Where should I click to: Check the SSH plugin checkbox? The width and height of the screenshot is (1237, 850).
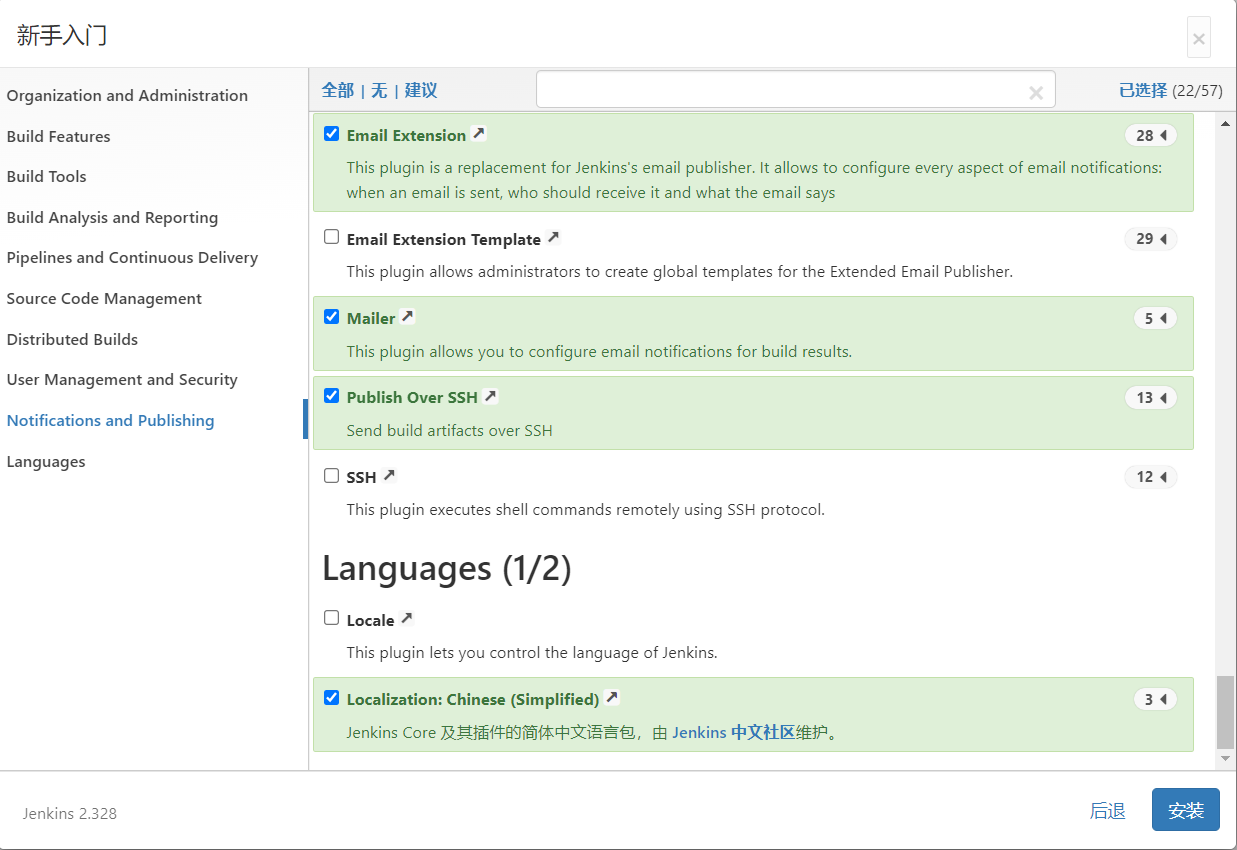pos(331,476)
